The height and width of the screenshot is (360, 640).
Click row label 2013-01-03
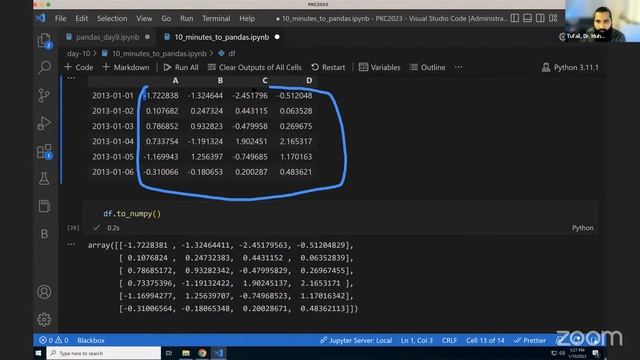coord(113,126)
